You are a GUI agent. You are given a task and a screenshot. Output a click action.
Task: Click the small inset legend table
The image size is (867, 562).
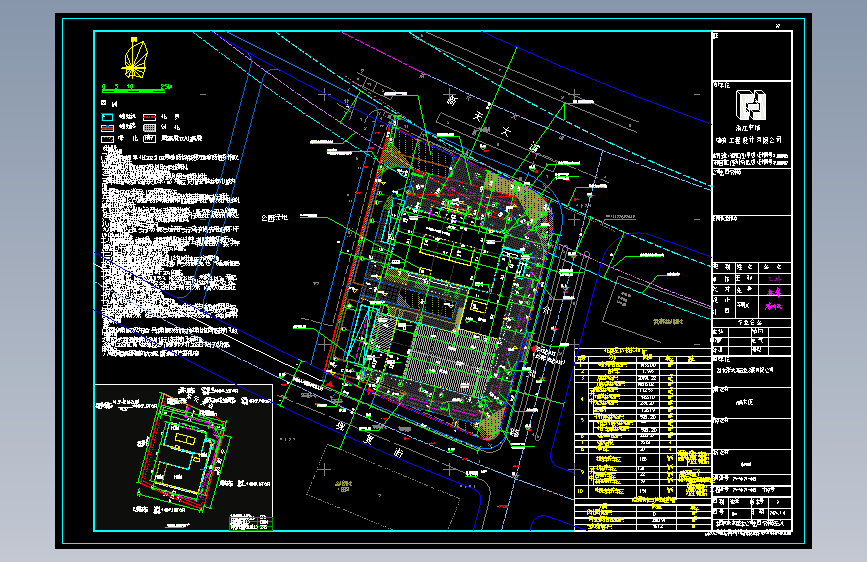[x=250, y=522]
